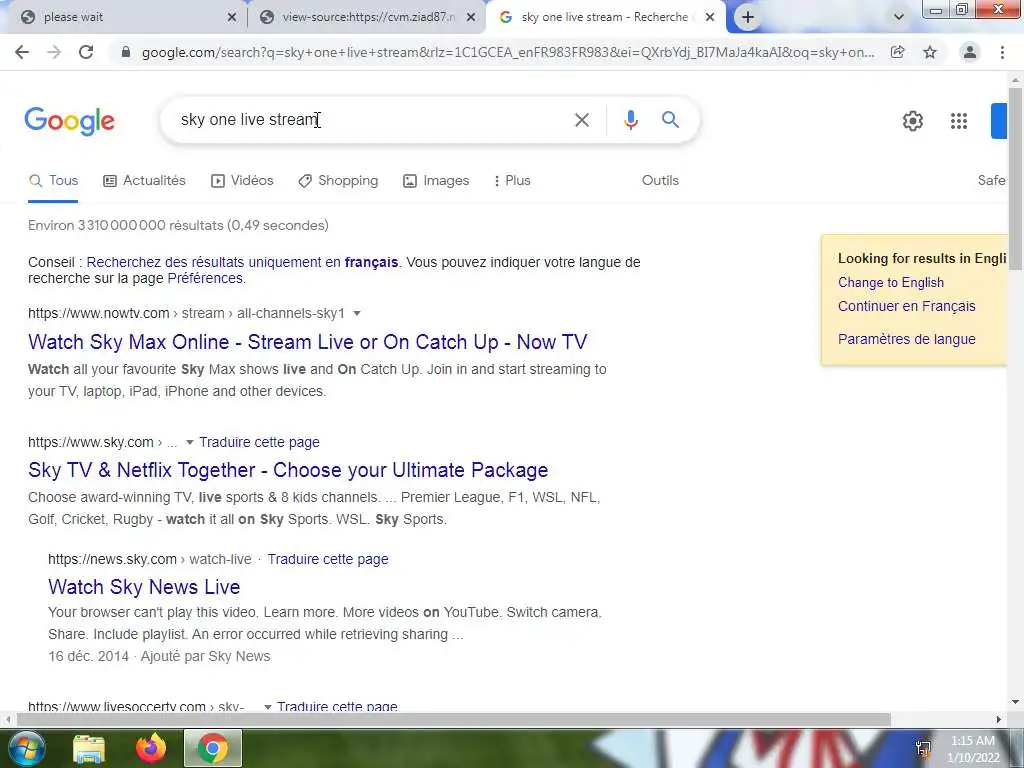Viewport: 1024px width, 768px height.
Task: Close the 'please wait' tab
Action: click(232, 18)
